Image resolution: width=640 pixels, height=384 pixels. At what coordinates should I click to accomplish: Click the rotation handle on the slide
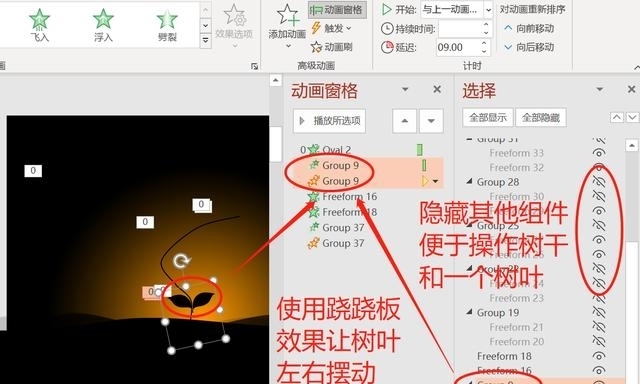pos(181,261)
